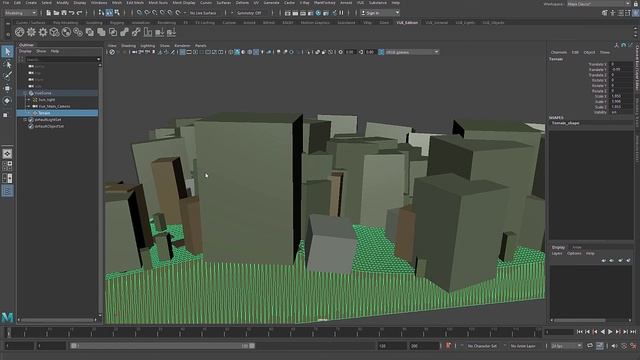Viewport: 640px width, 360px height.
Task: Open the viewport Shading menu
Action: point(129,46)
